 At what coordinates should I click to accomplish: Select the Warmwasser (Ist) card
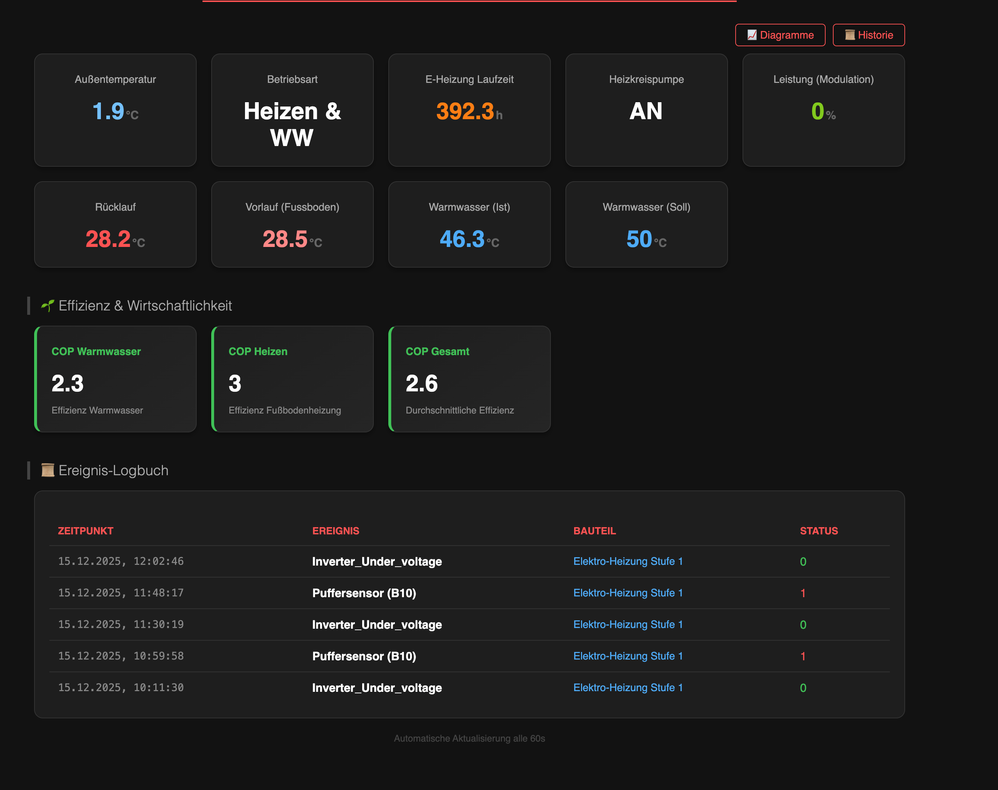pyautogui.click(x=469, y=225)
